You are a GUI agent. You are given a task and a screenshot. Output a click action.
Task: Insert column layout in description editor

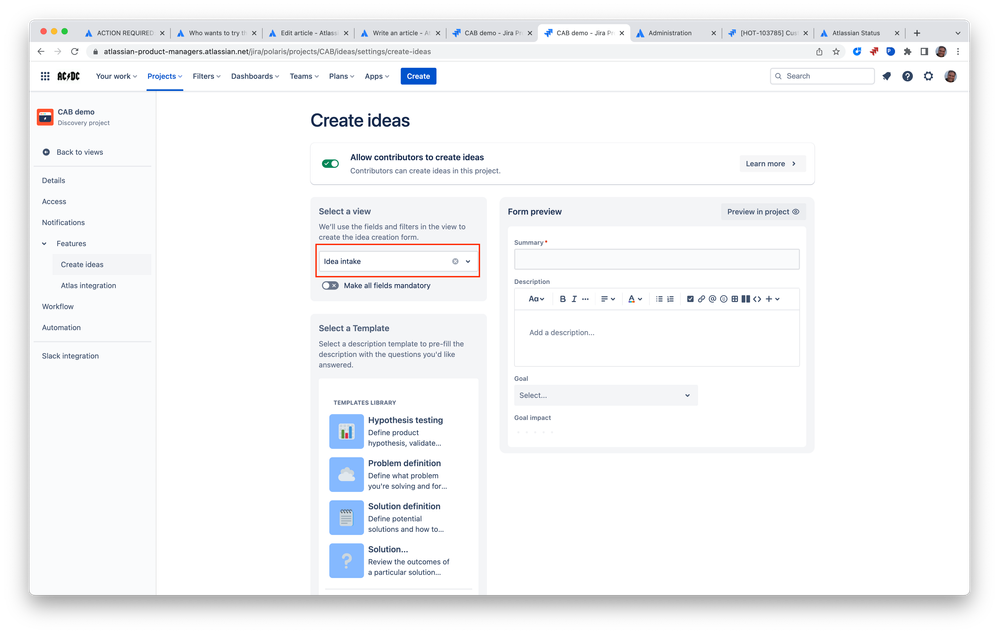point(745,299)
